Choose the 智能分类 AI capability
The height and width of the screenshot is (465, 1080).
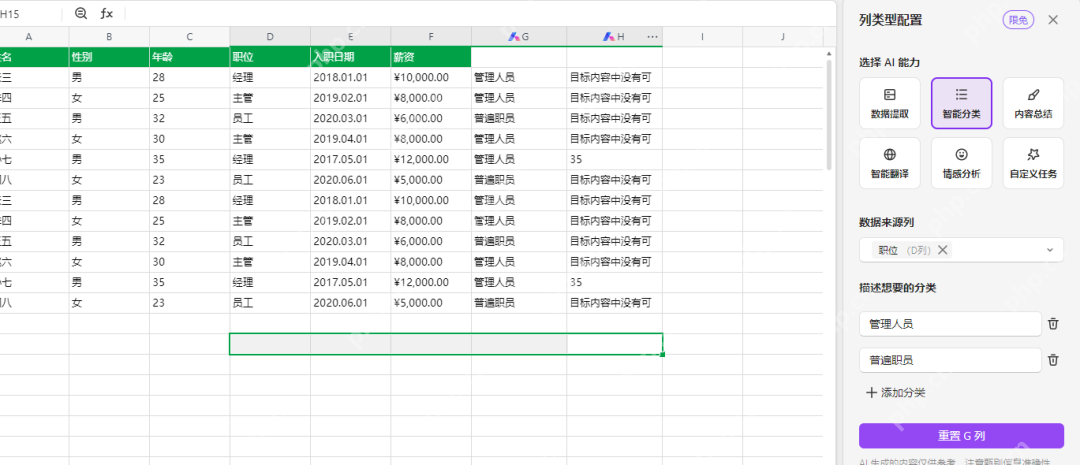coord(962,103)
